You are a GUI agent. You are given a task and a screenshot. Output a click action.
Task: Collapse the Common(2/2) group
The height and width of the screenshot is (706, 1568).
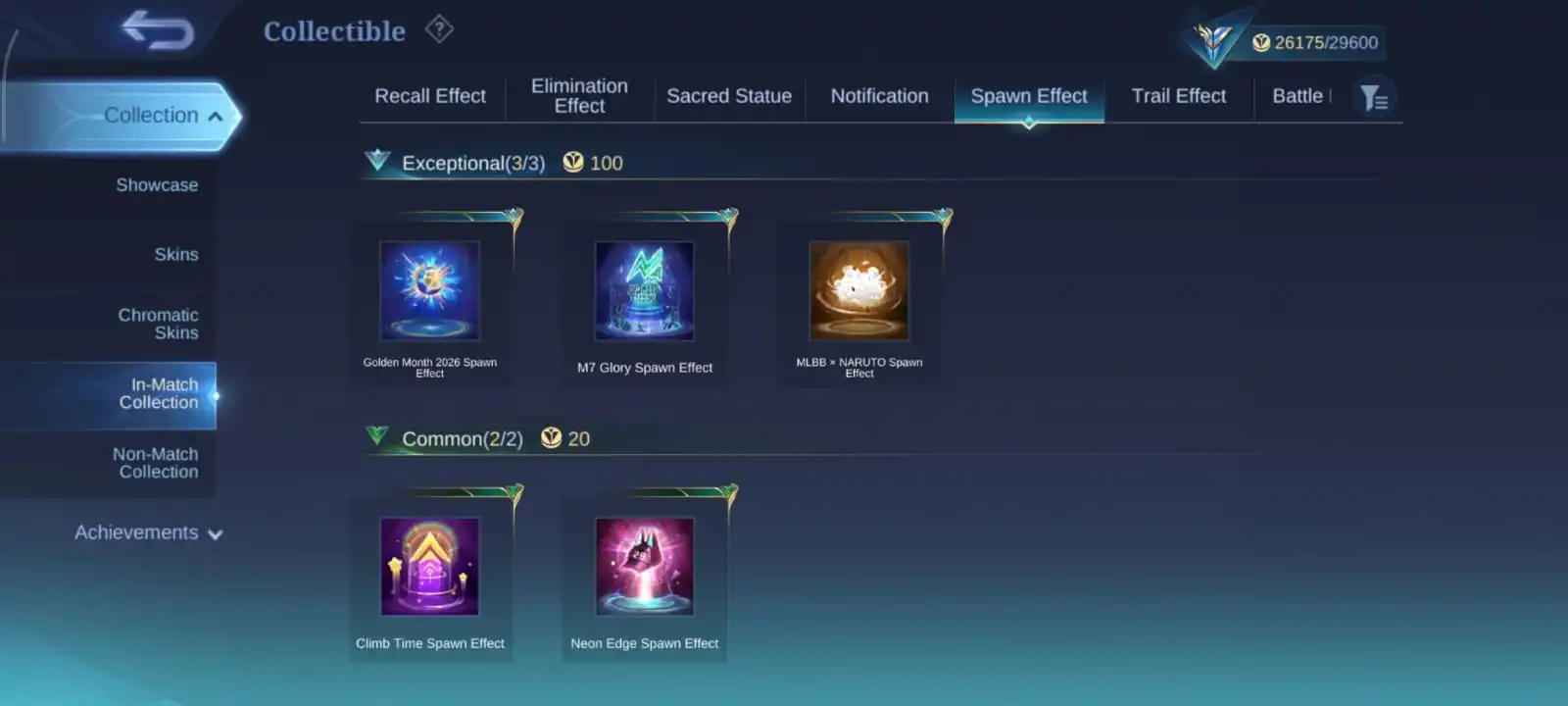377,435
